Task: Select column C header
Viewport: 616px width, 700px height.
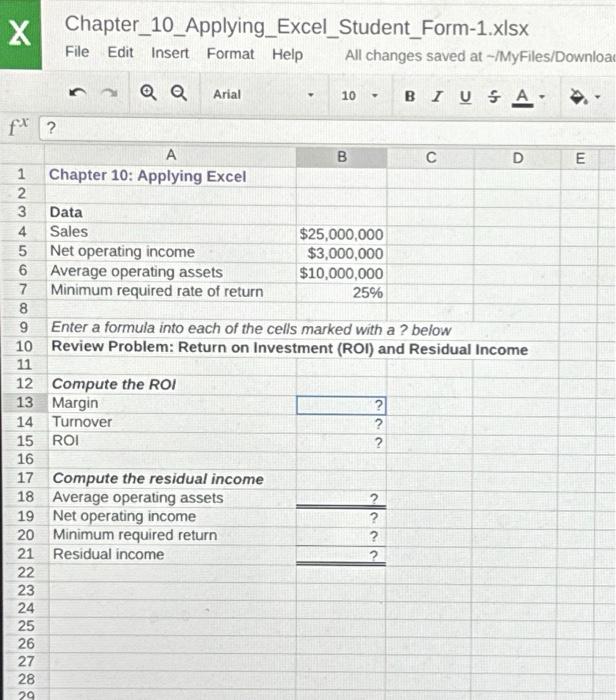Action: (x=431, y=158)
